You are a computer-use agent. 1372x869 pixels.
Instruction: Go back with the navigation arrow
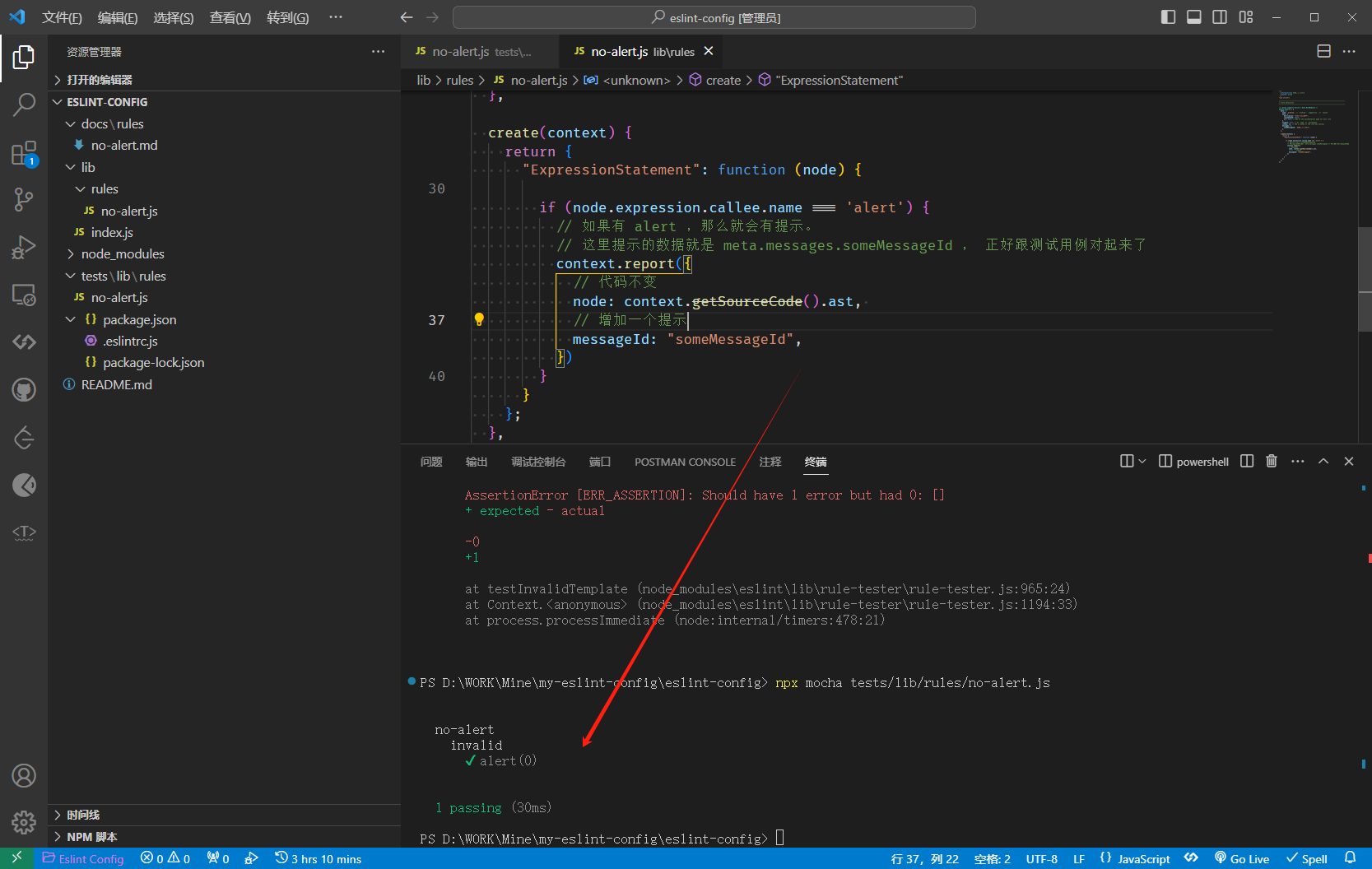(x=407, y=17)
